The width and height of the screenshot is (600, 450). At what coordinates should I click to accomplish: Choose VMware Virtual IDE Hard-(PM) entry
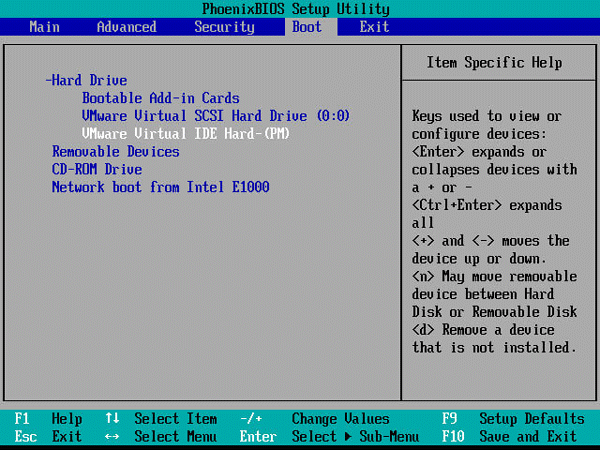tap(186, 134)
